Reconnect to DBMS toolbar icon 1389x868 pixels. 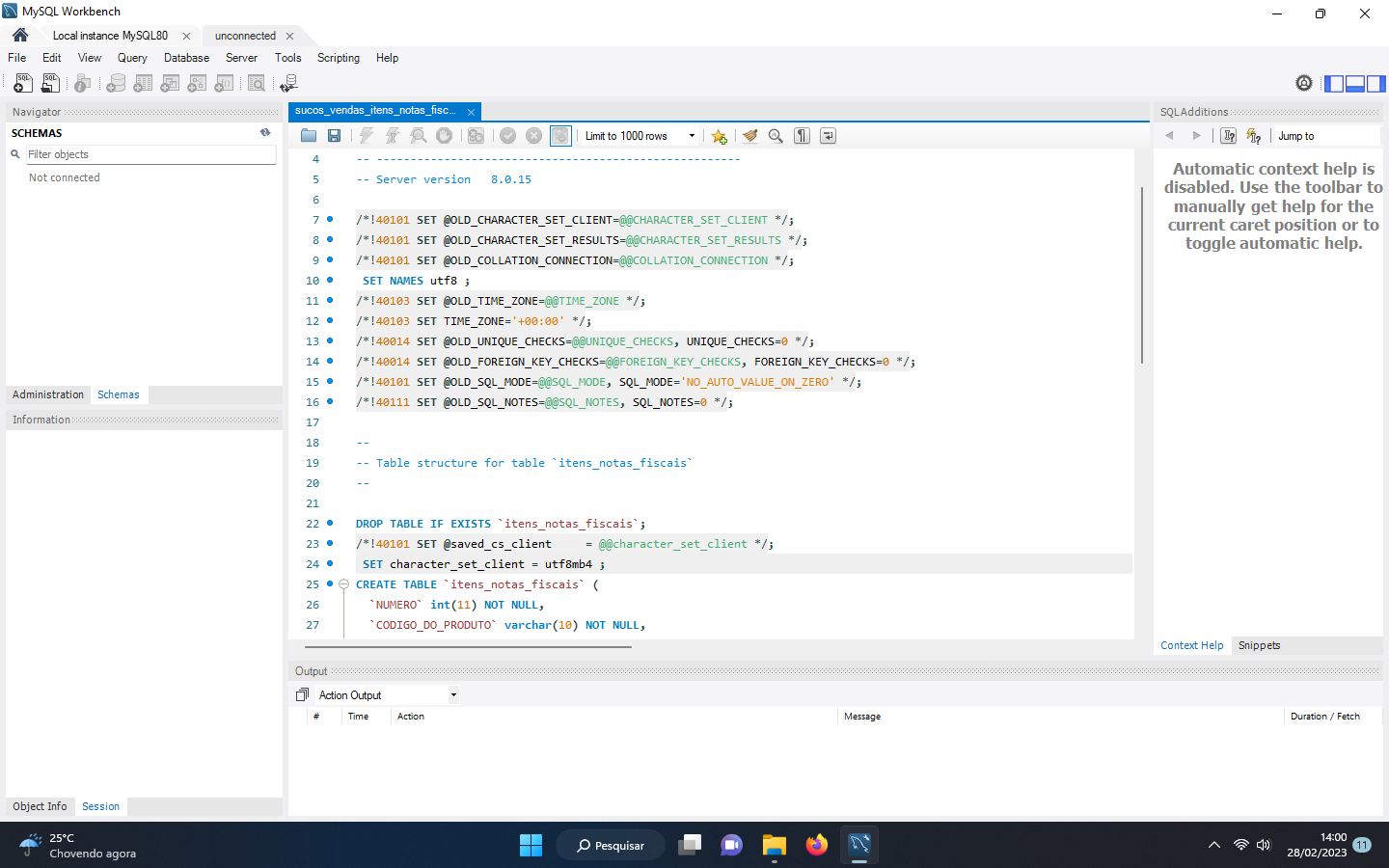pos(288,84)
